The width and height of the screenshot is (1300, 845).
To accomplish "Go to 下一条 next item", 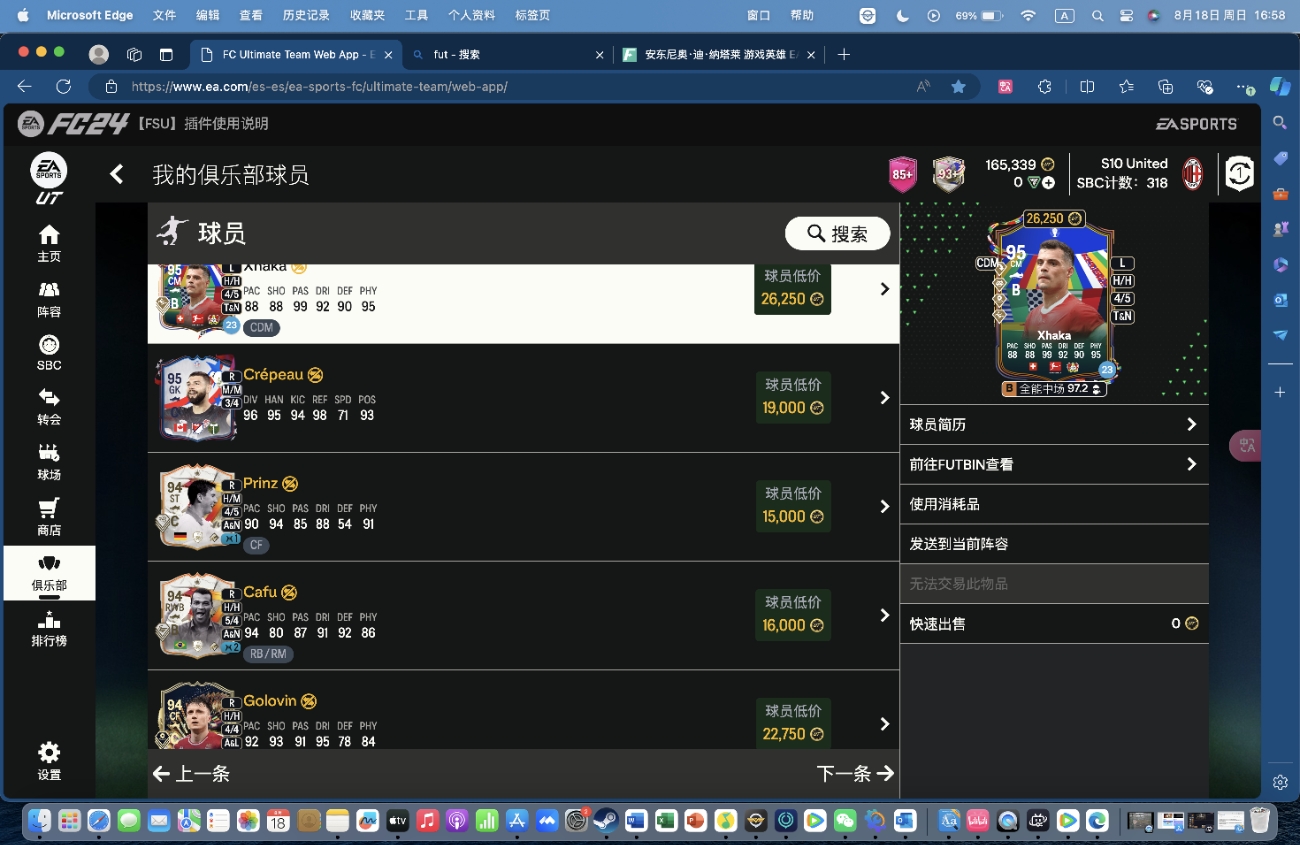I will tap(855, 774).
